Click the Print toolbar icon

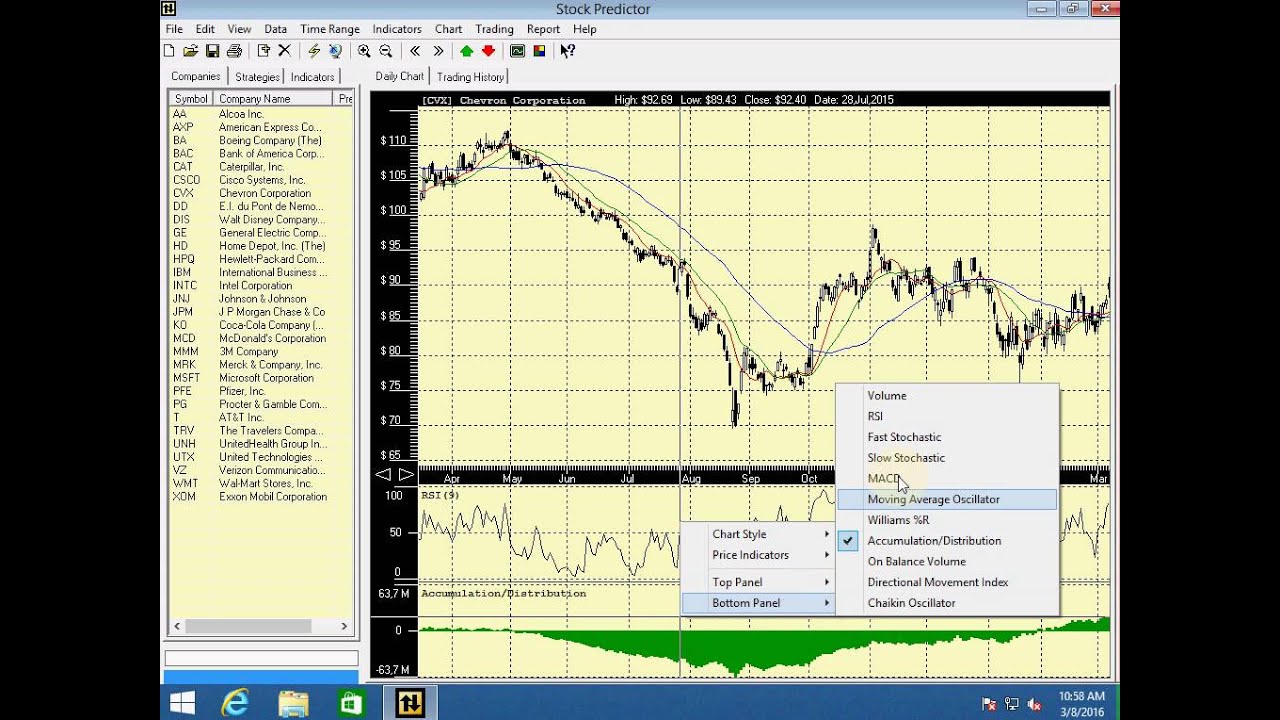[x=234, y=51]
